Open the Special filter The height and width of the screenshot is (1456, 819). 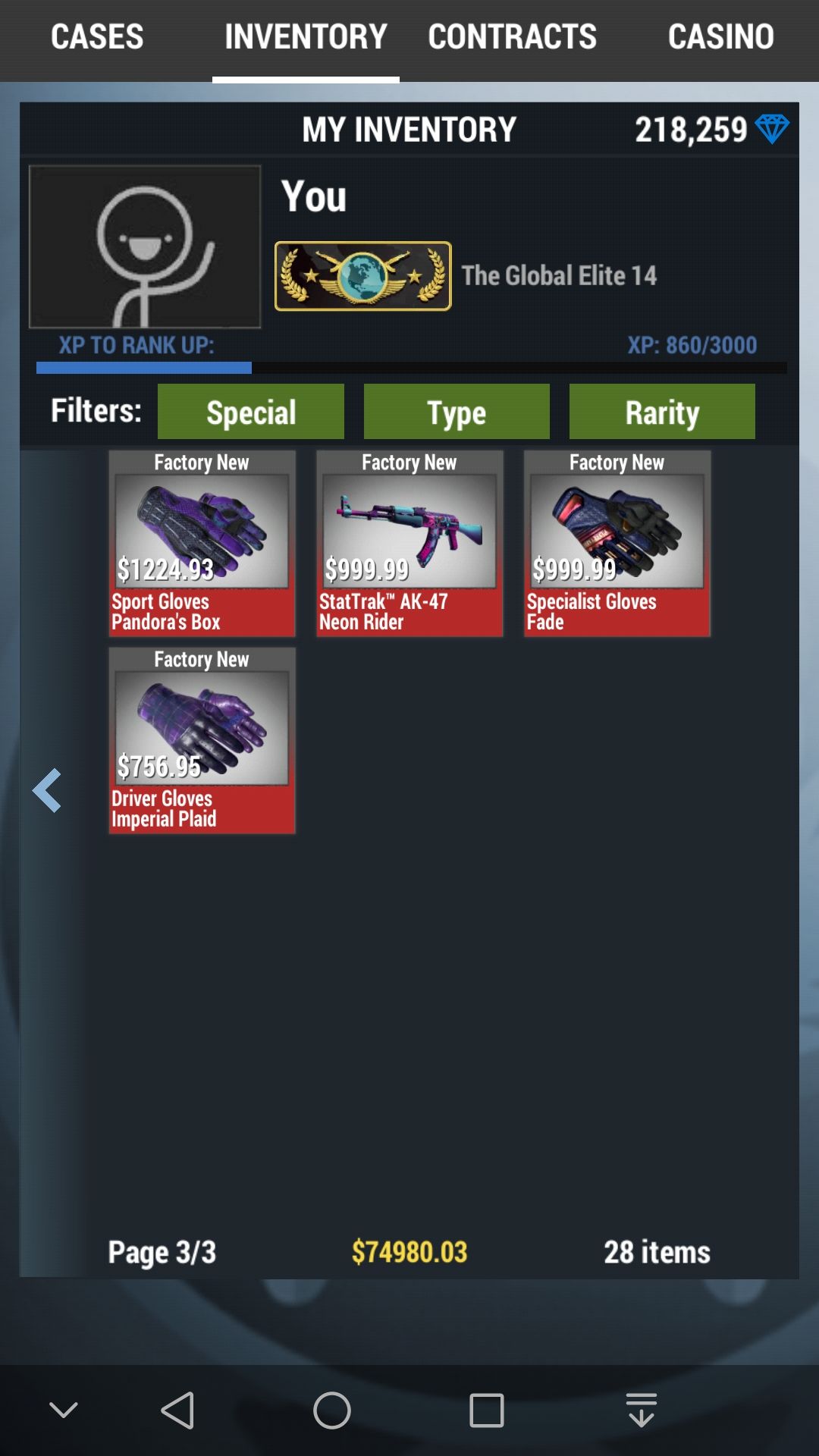251,412
